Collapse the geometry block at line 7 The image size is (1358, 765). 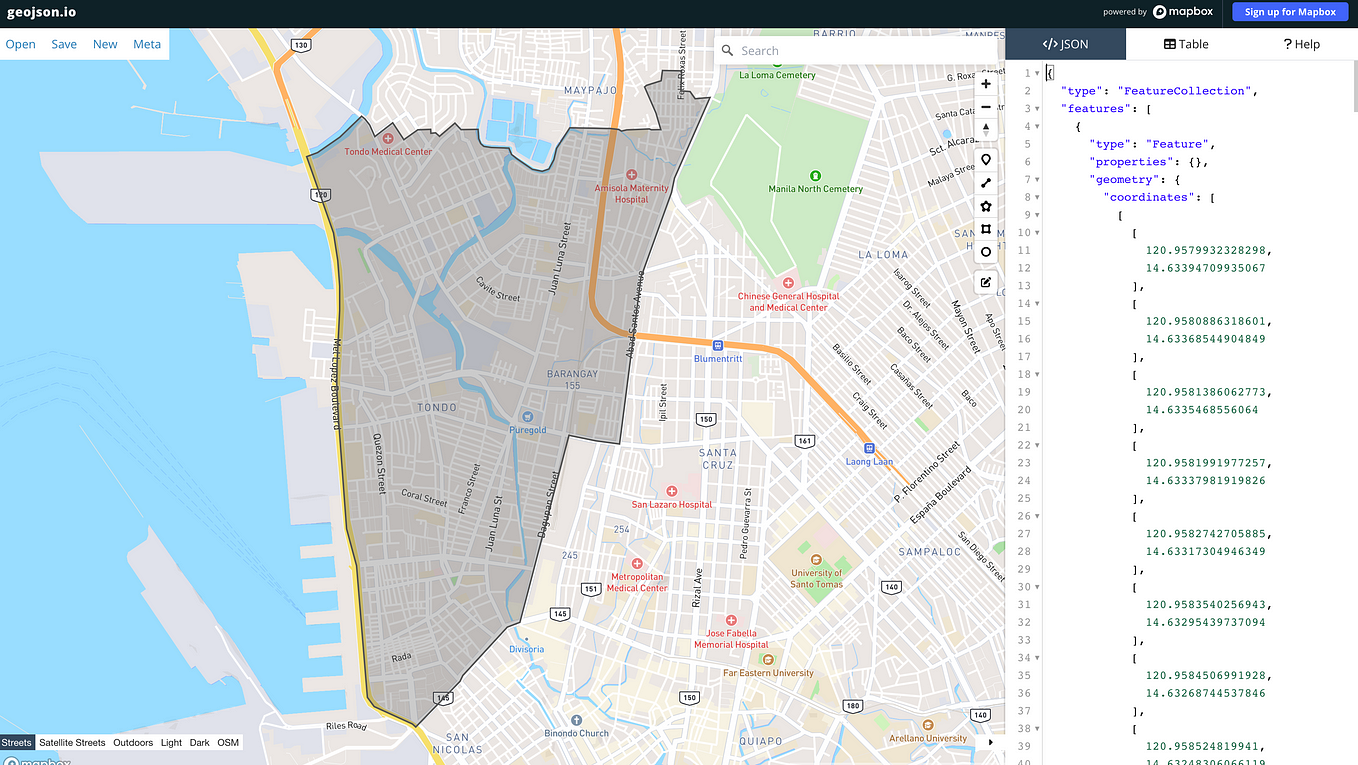1037,180
